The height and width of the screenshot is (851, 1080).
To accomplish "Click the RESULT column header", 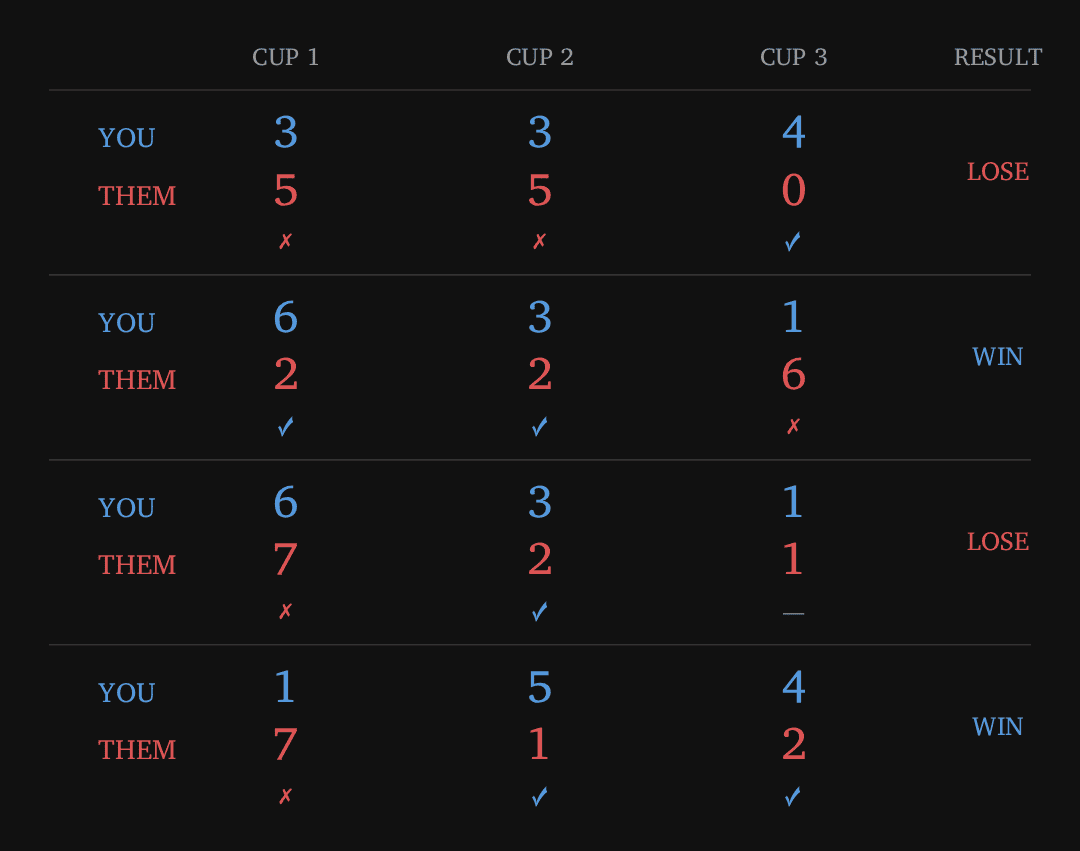I will (x=998, y=57).
